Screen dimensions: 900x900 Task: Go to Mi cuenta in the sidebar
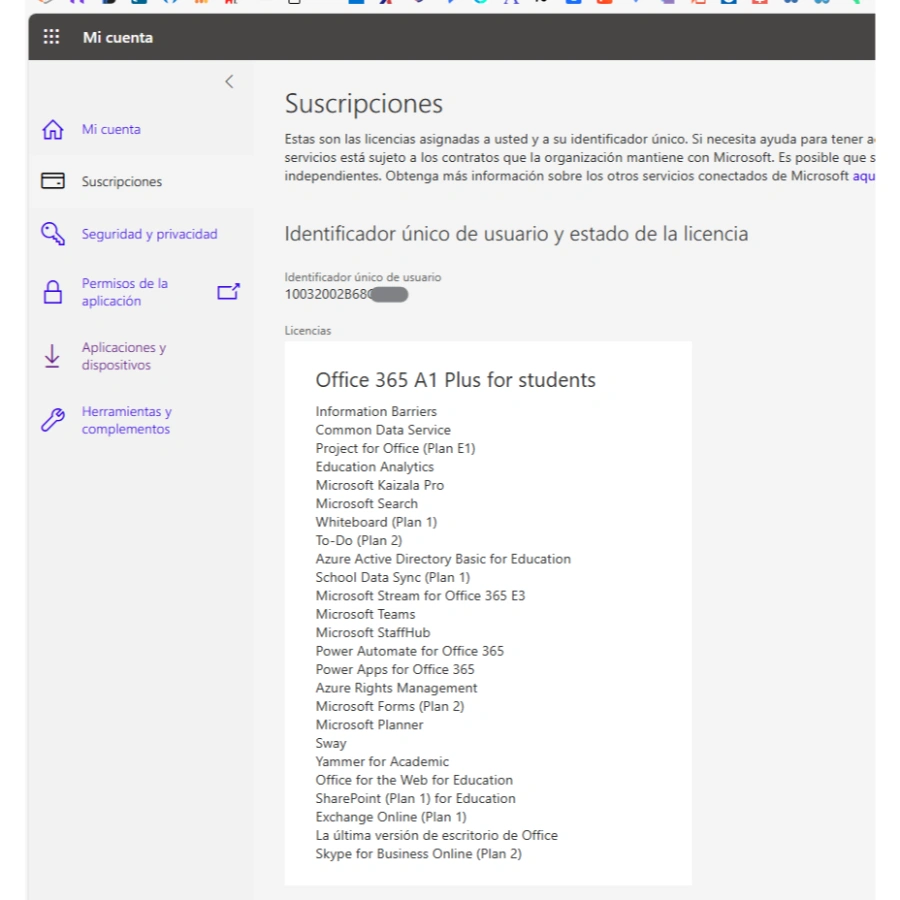coord(111,130)
